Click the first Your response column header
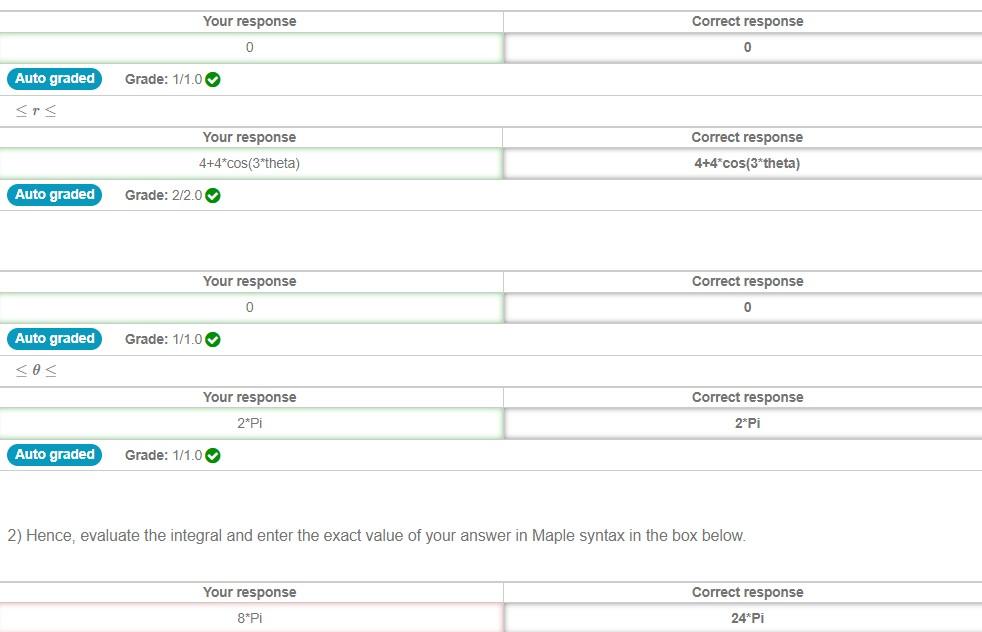Viewport: 982px width, 632px height. click(249, 21)
